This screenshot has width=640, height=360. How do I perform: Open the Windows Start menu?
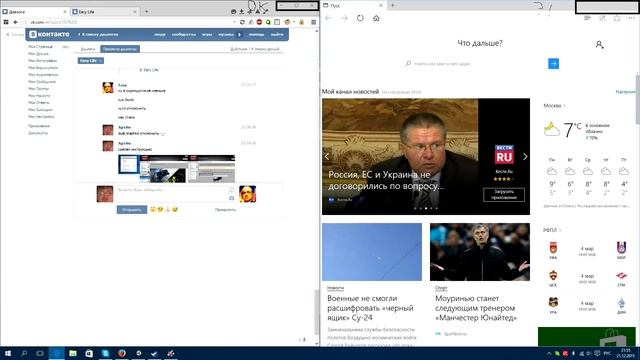(x=8, y=353)
